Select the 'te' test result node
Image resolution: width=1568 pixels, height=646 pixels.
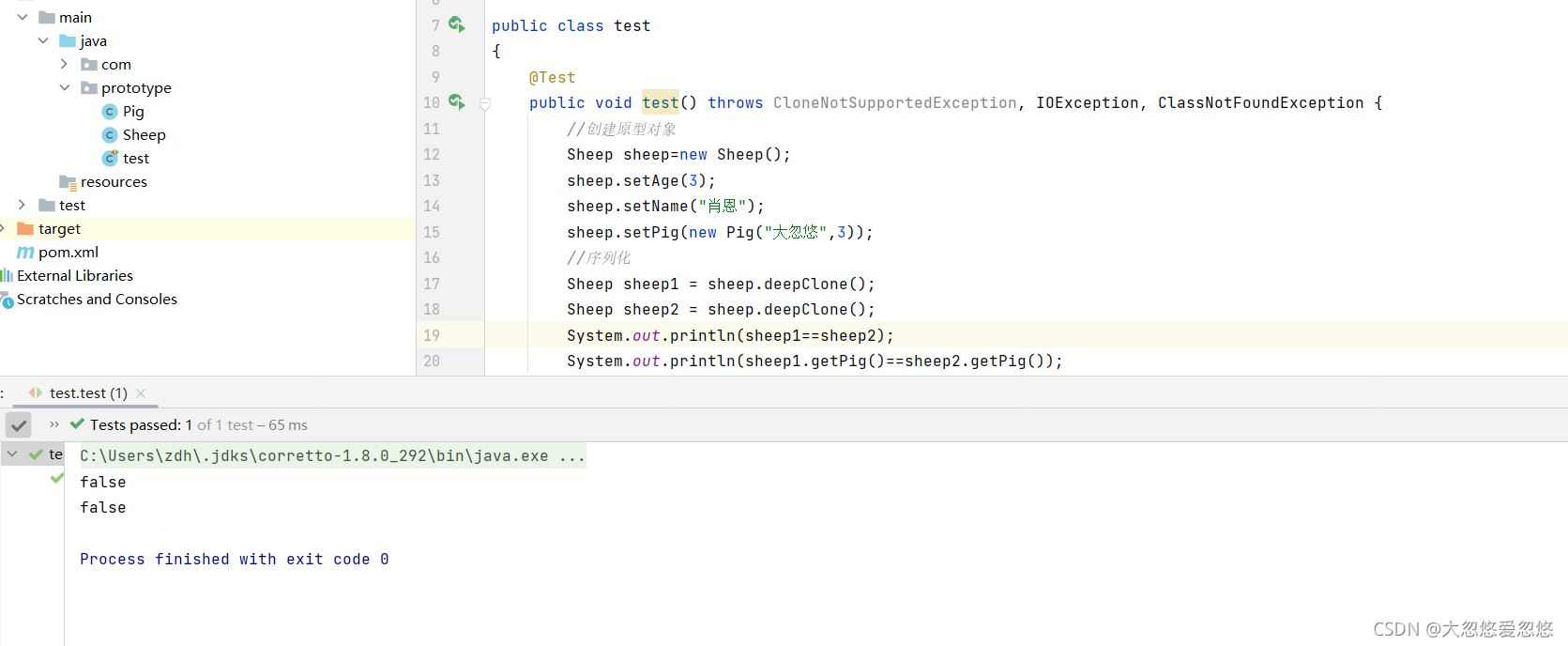tap(55, 454)
